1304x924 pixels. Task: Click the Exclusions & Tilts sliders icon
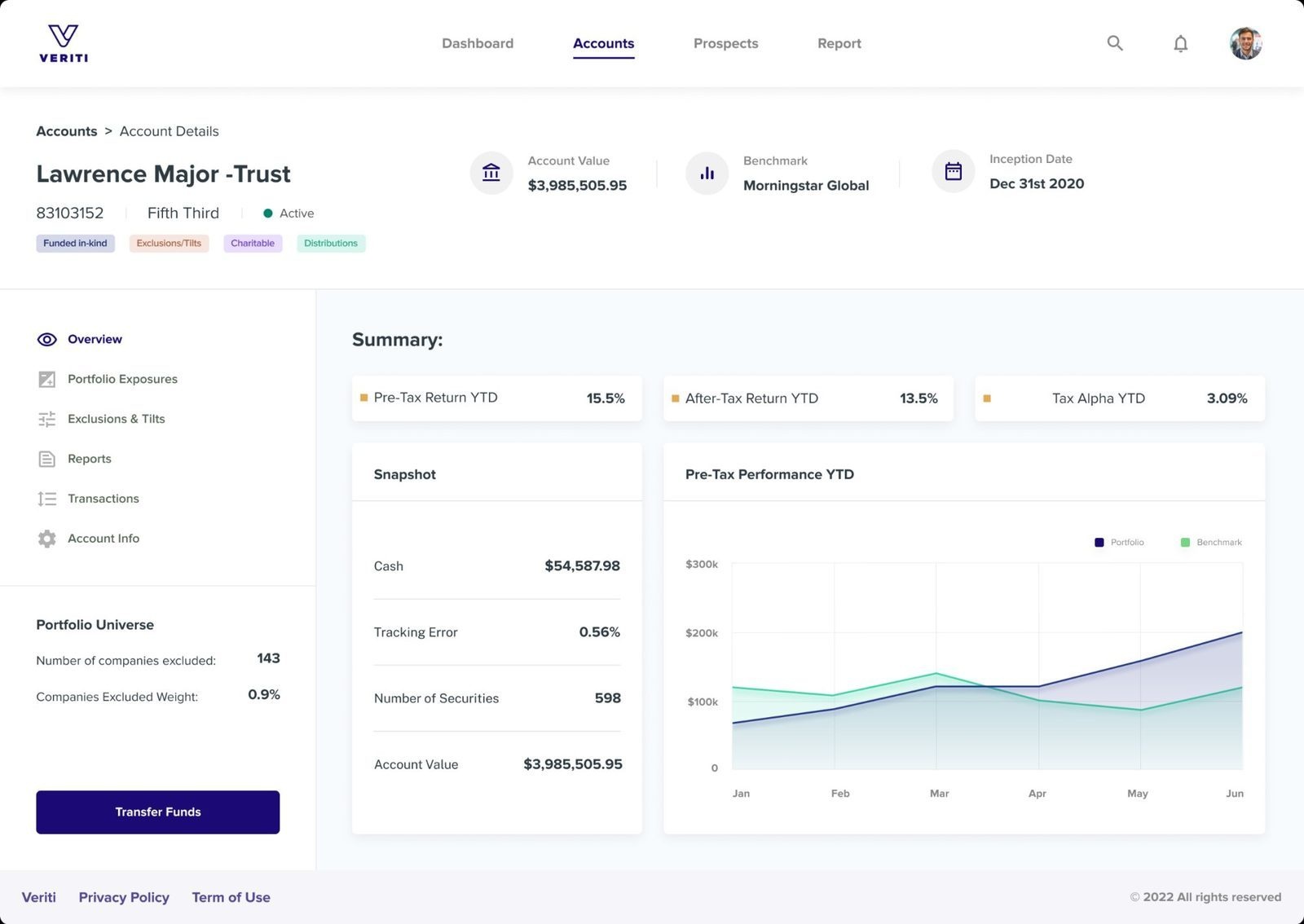point(47,419)
